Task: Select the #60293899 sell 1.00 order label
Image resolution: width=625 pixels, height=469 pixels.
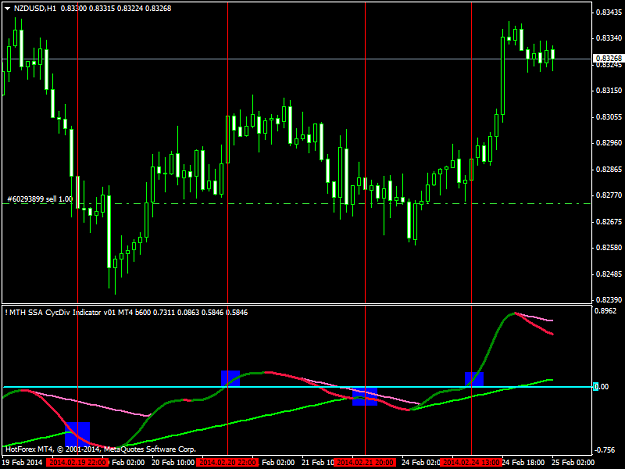Action: pyautogui.click(x=40, y=199)
